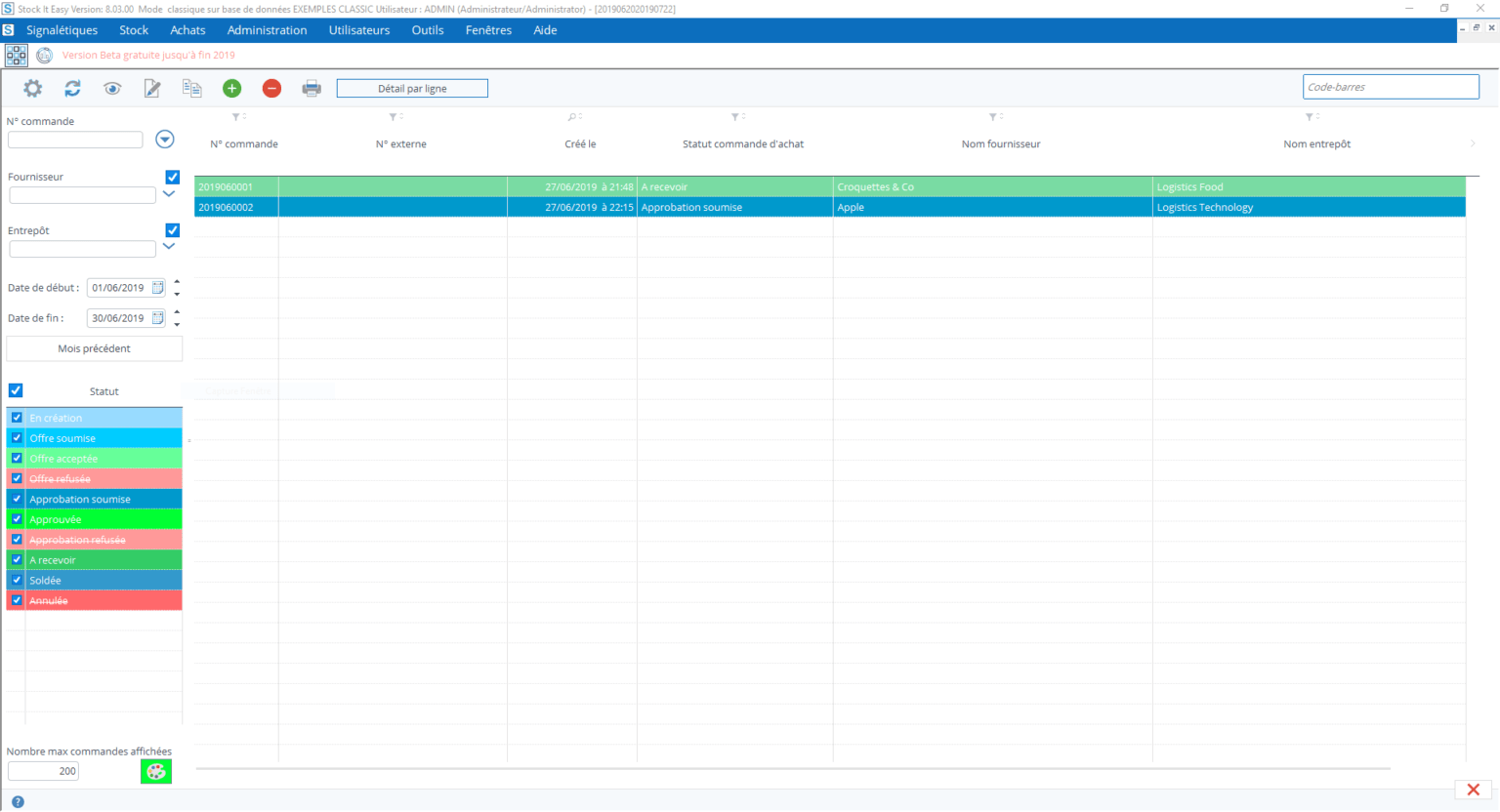Image resolution: width=1500 pixels, height=812 pixels.
Task: Open the preview eye icon
Action: tap(112, 88)
